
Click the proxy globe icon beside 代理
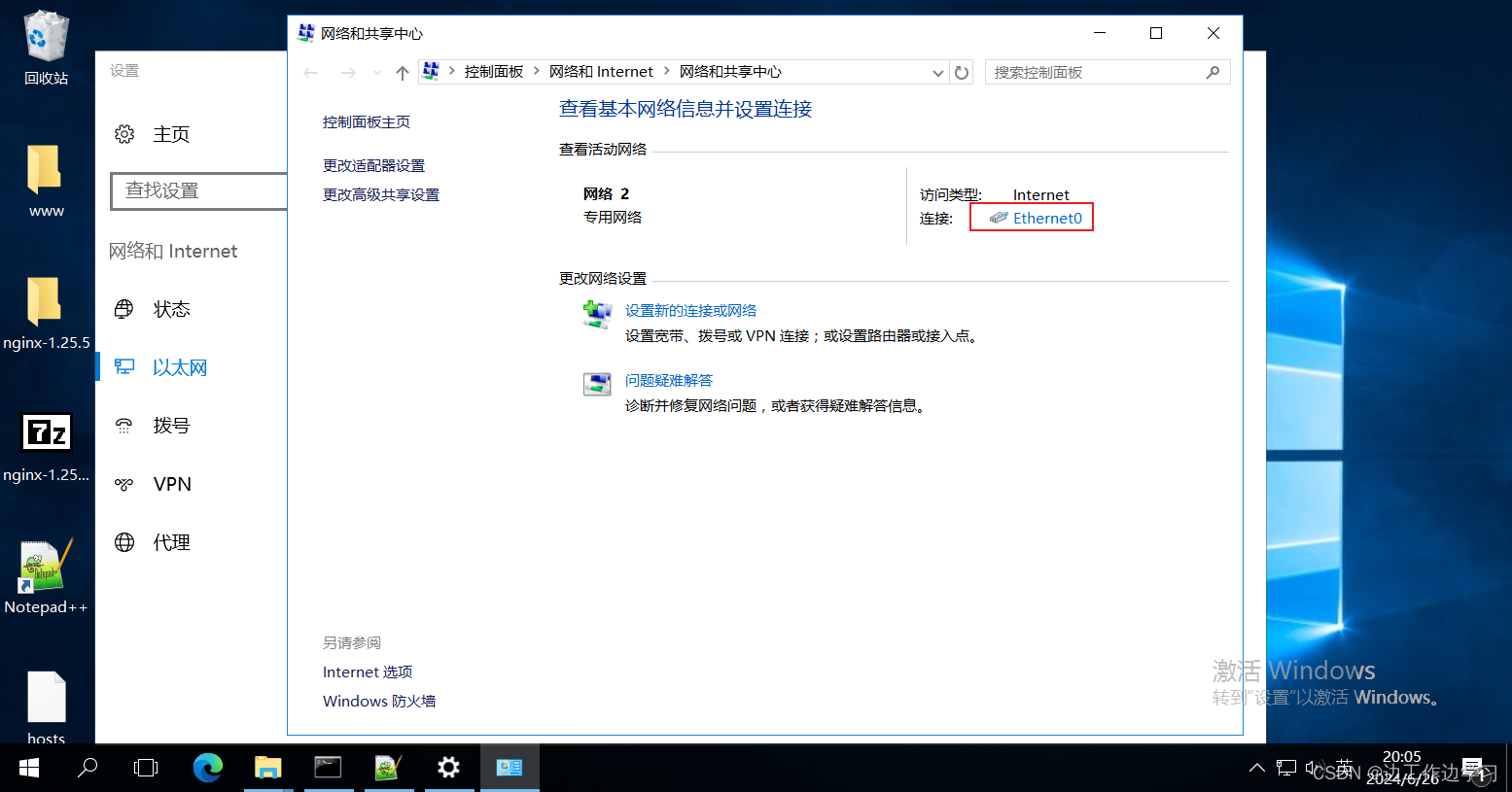click(124, 542)
